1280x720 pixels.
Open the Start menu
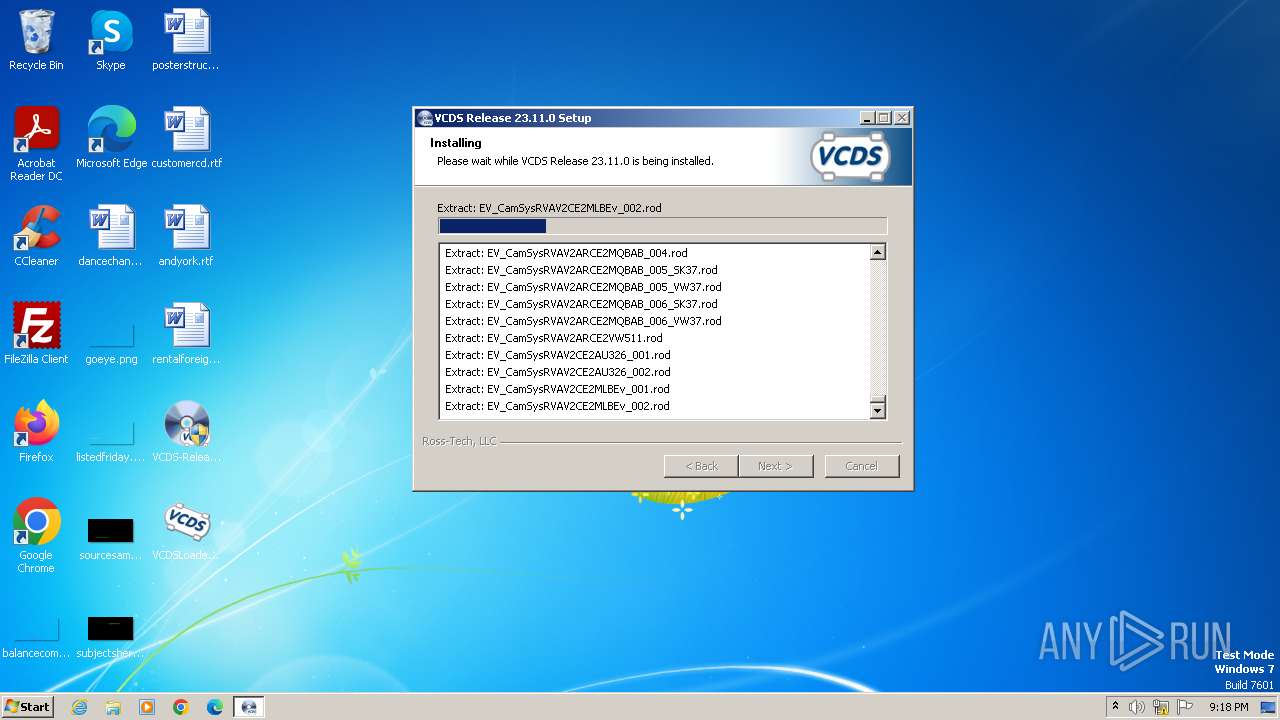click(x=27, y=707)
